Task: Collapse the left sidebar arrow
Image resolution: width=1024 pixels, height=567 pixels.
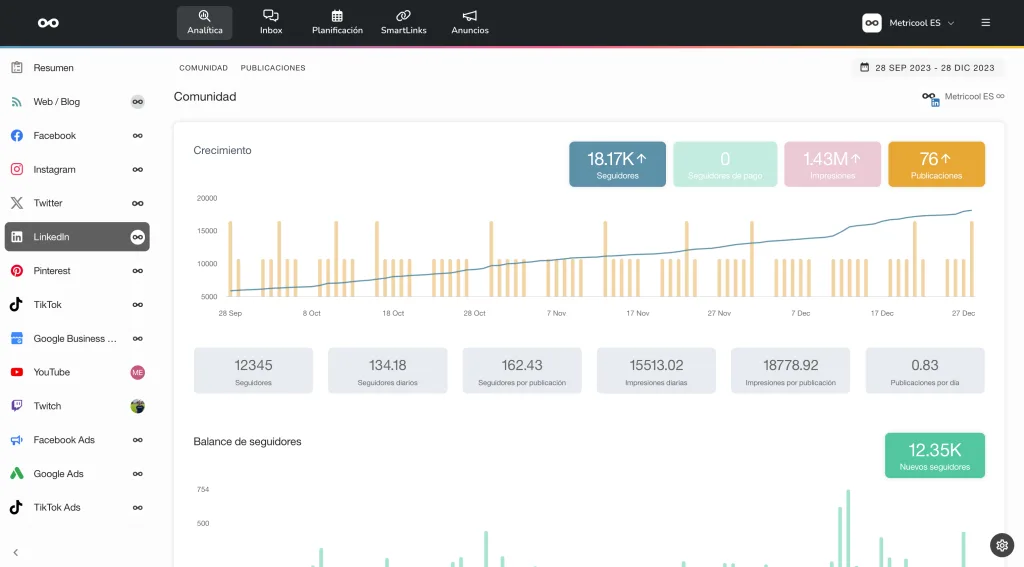Action: [16, 552]
